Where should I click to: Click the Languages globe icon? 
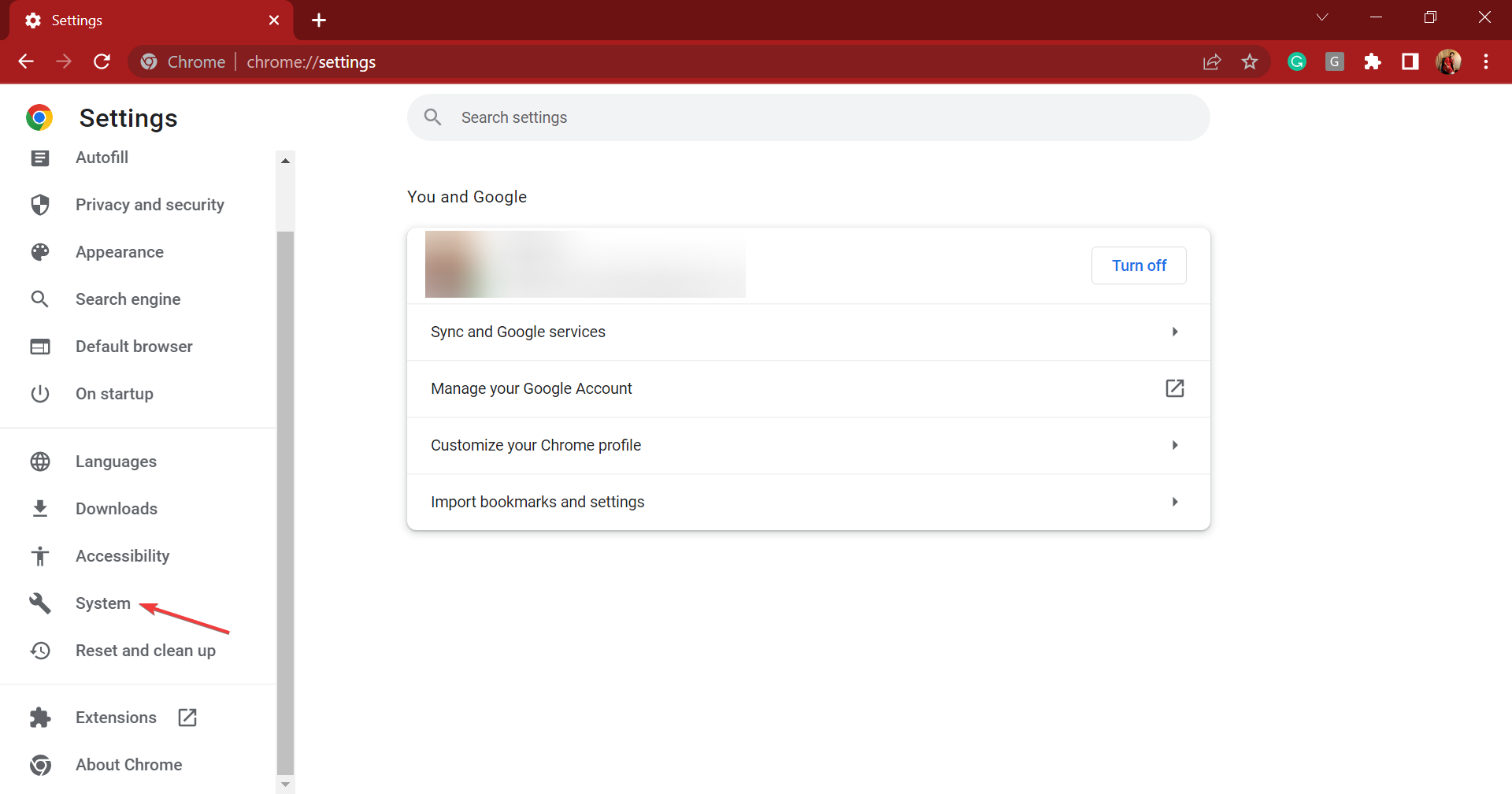pyautogui.click(x=40, y=462)
